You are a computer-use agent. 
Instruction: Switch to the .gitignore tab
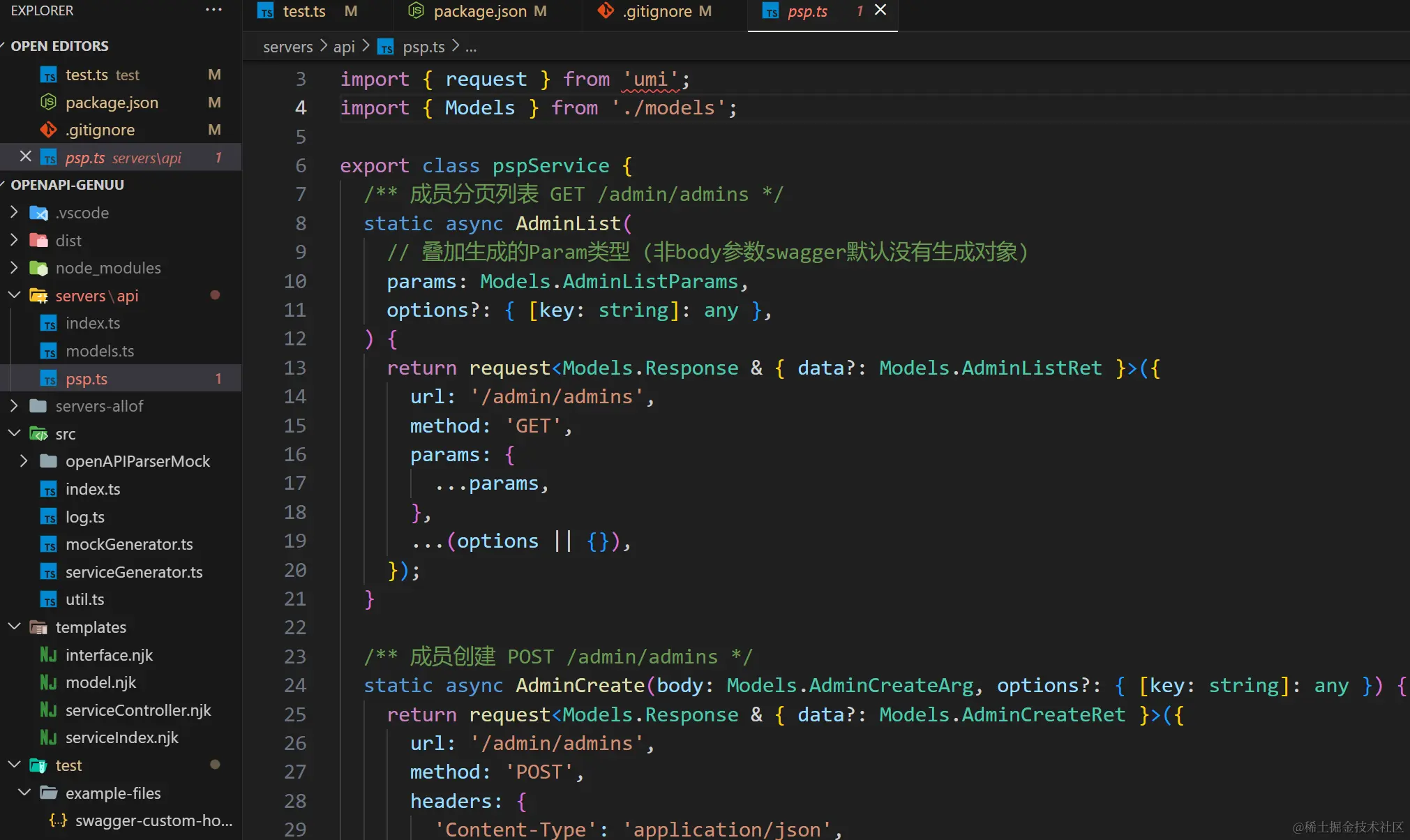point(657,11)
